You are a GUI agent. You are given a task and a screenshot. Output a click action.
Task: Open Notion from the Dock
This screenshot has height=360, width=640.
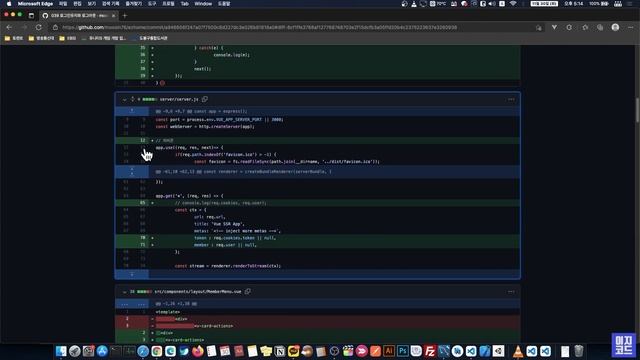click(280, 351)
